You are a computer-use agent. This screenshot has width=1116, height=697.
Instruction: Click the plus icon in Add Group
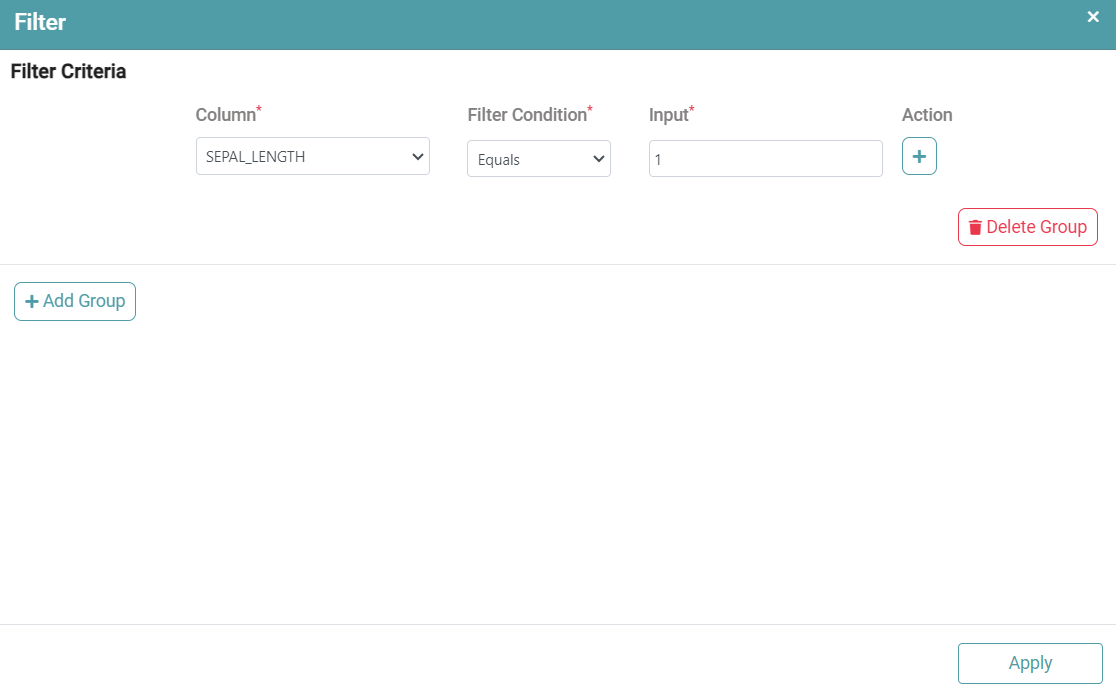(31, 302)
